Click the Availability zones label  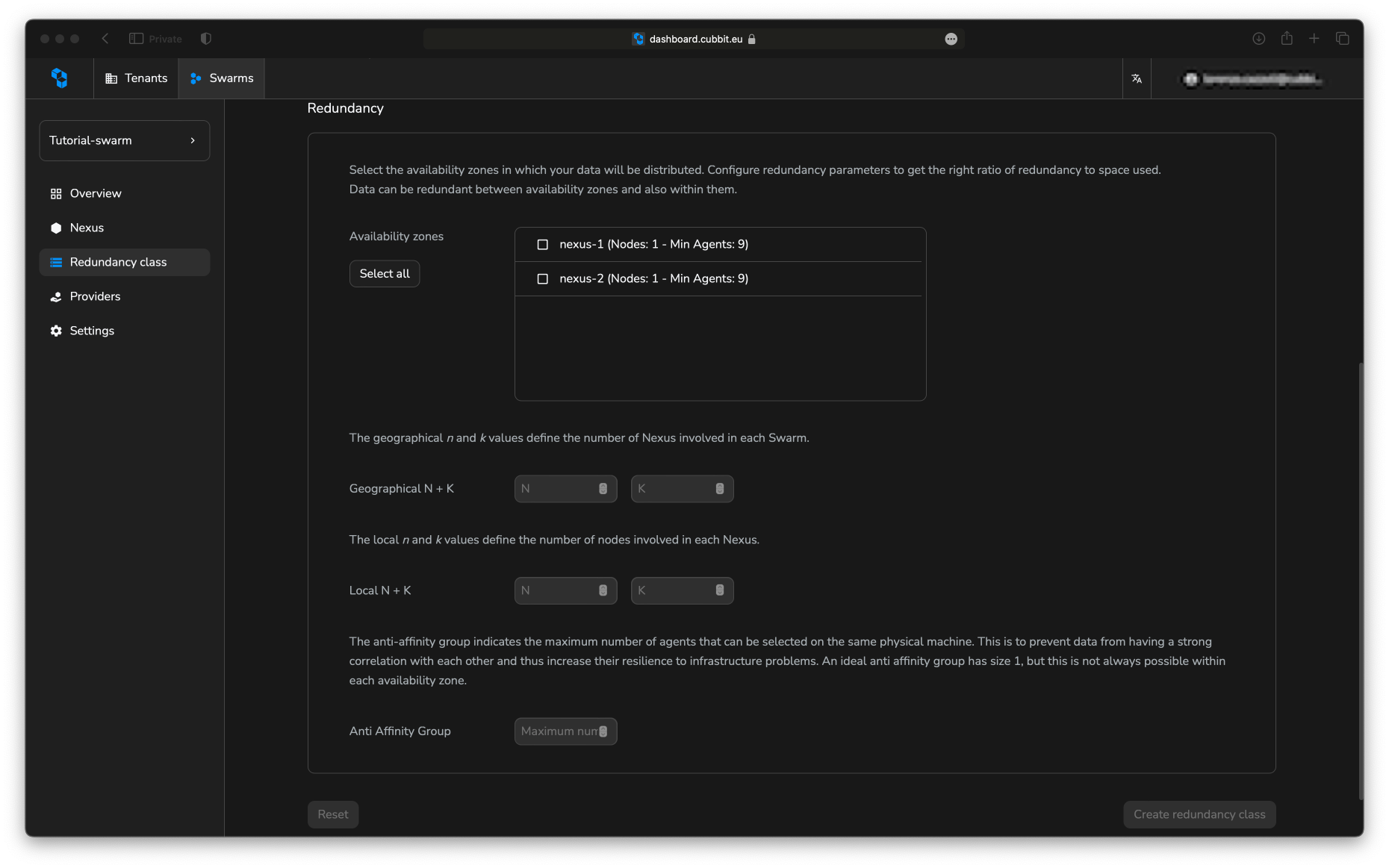397,237
